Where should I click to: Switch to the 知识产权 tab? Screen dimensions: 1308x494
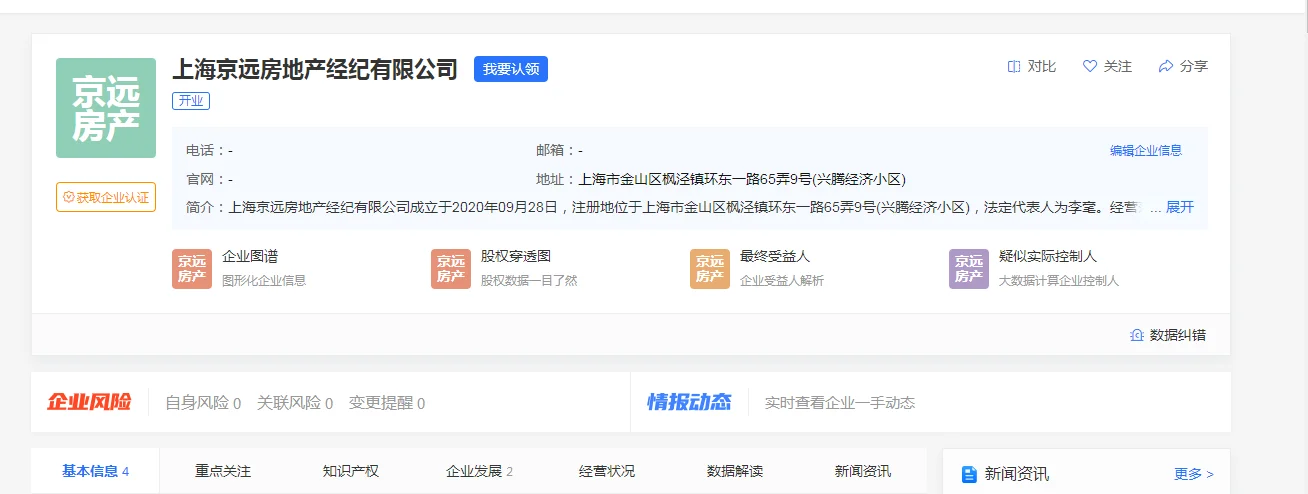tap(351, 471)
